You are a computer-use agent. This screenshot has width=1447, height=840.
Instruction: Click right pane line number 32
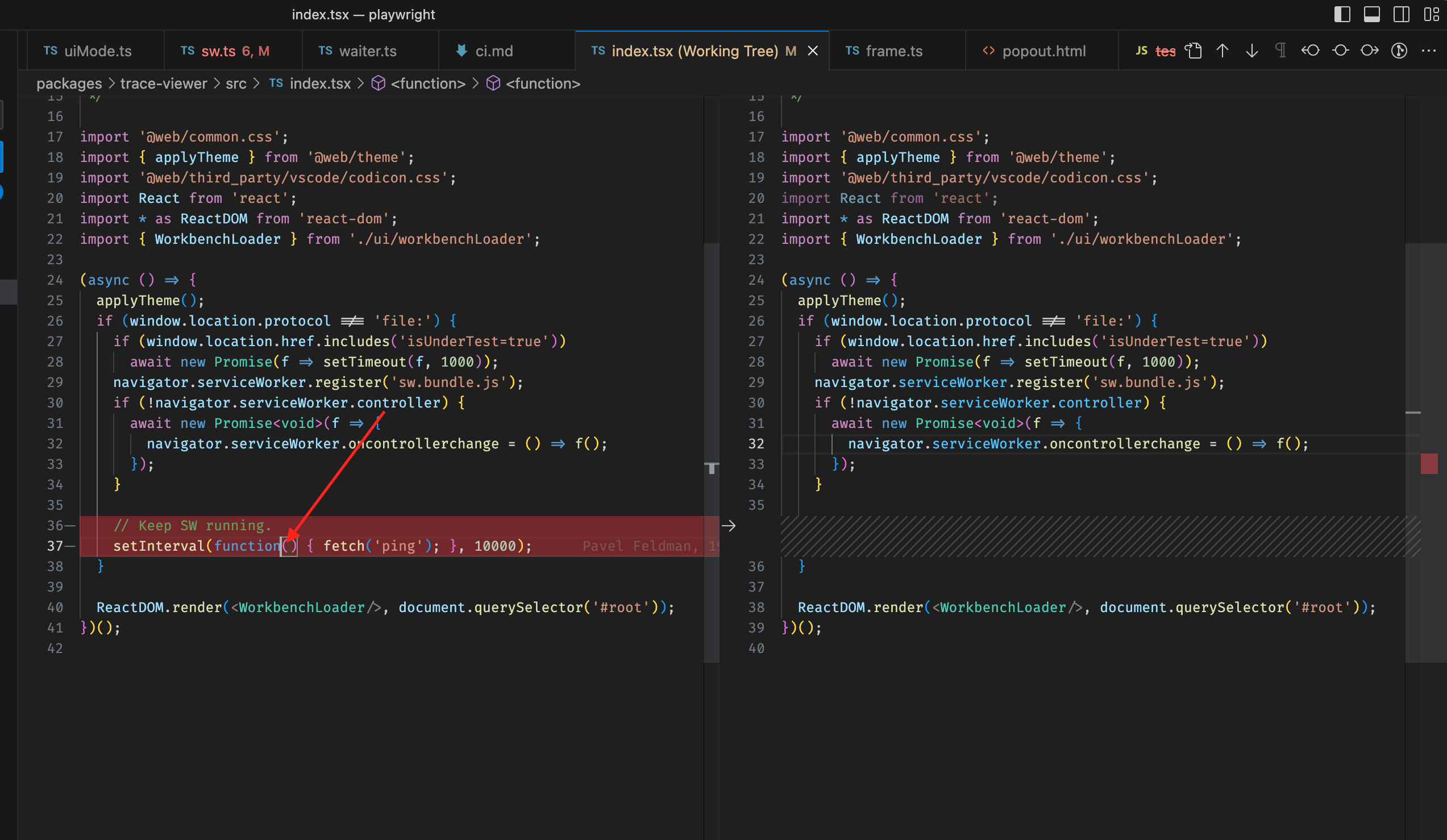[756, 444]
